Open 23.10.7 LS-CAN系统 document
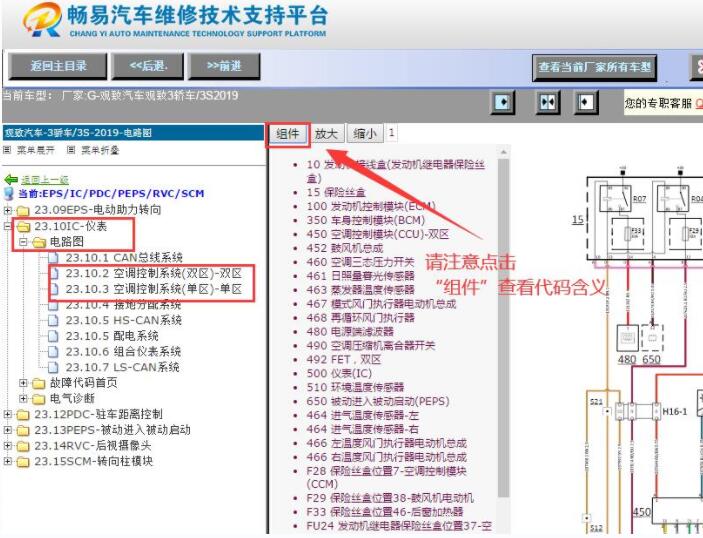This screenshot has width=703, height=538. 122,367
